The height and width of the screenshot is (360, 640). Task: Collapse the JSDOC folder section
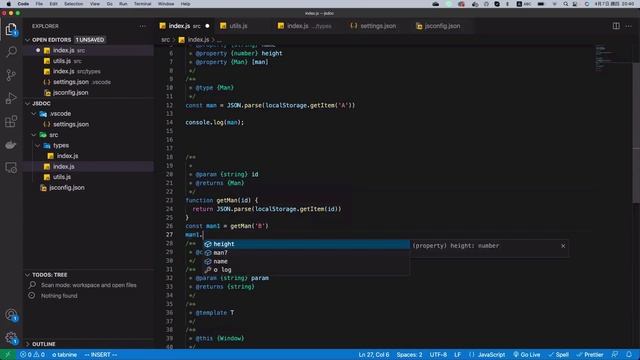[x=28, y=103]
